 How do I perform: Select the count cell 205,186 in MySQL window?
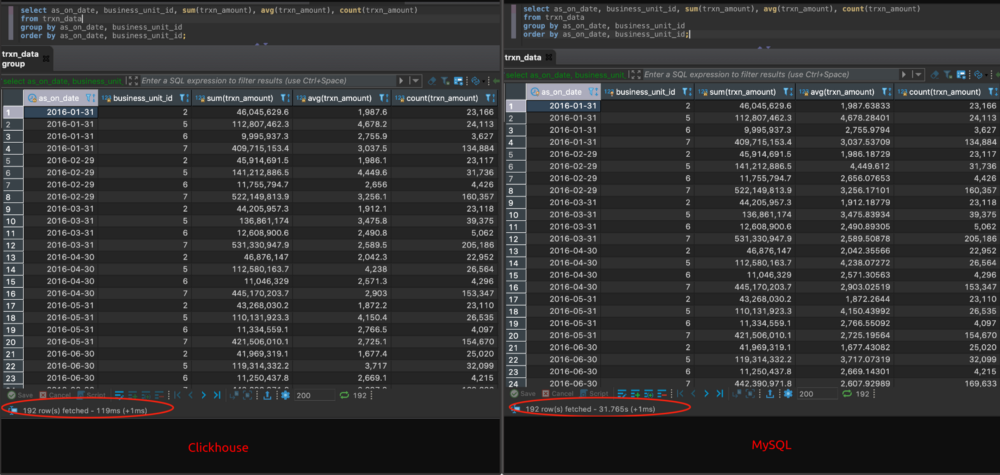coord(947,238)
